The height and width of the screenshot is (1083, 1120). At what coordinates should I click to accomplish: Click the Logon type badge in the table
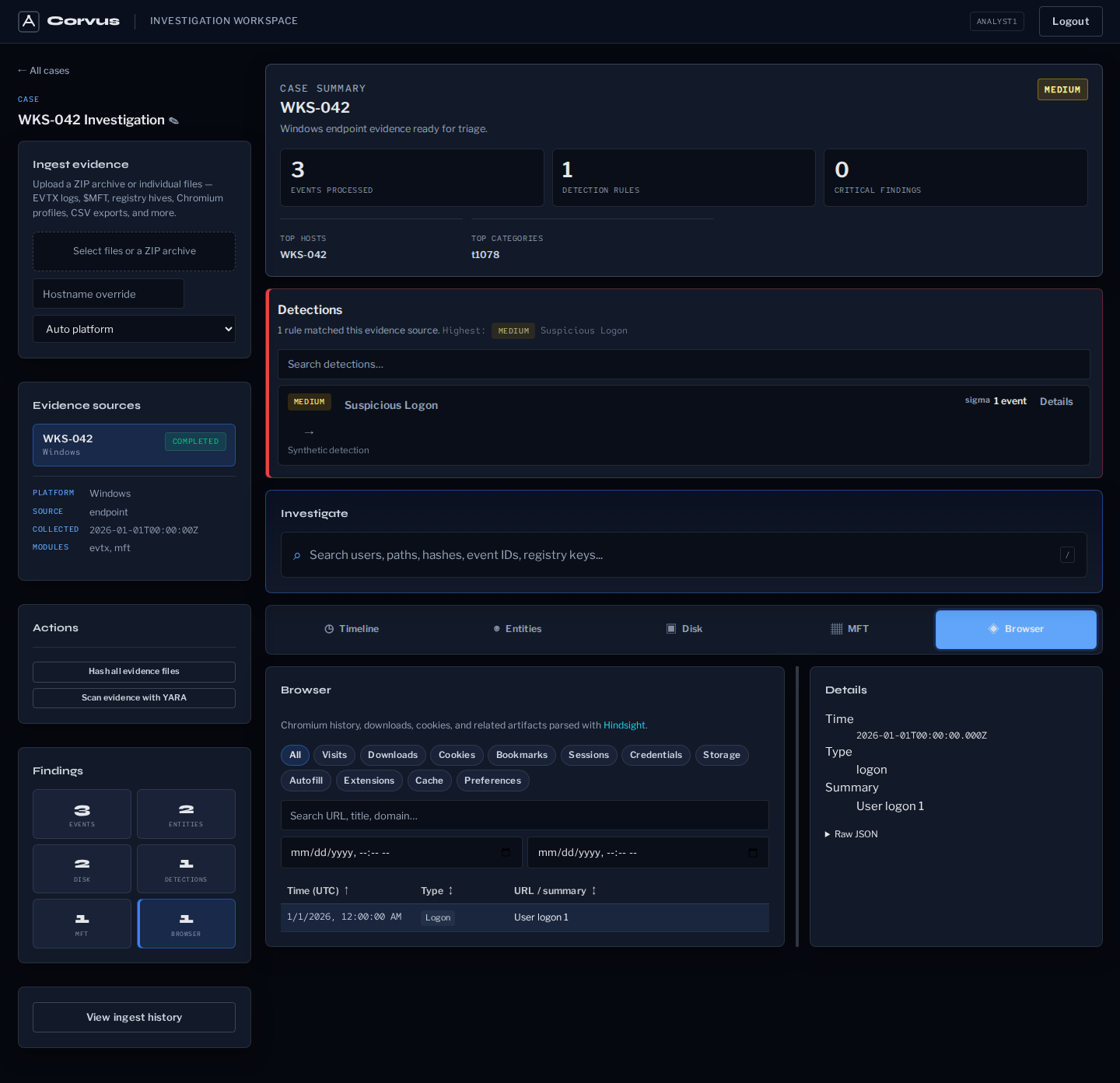[x=438, y=917]
